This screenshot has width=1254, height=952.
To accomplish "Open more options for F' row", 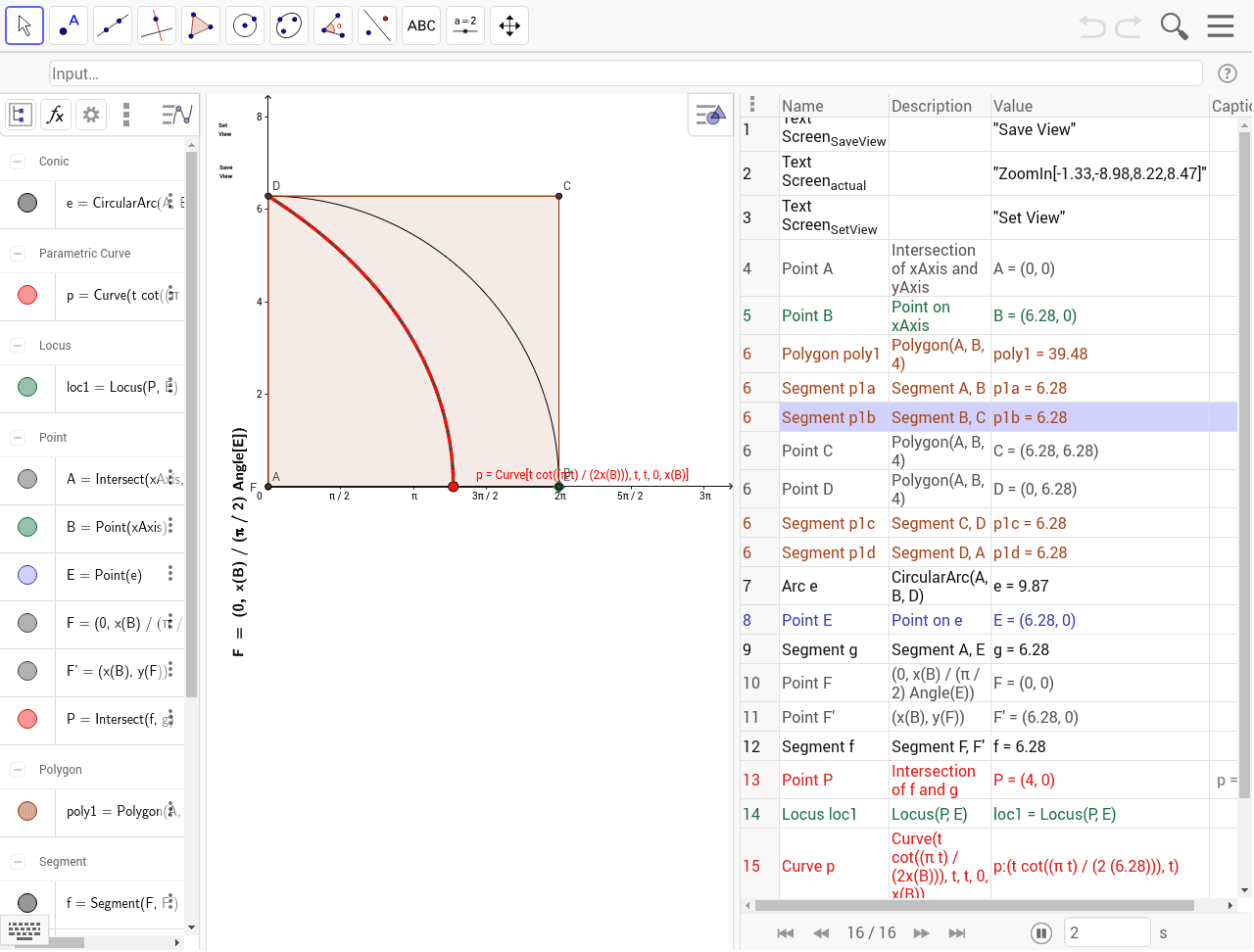I will click(170, 670).
